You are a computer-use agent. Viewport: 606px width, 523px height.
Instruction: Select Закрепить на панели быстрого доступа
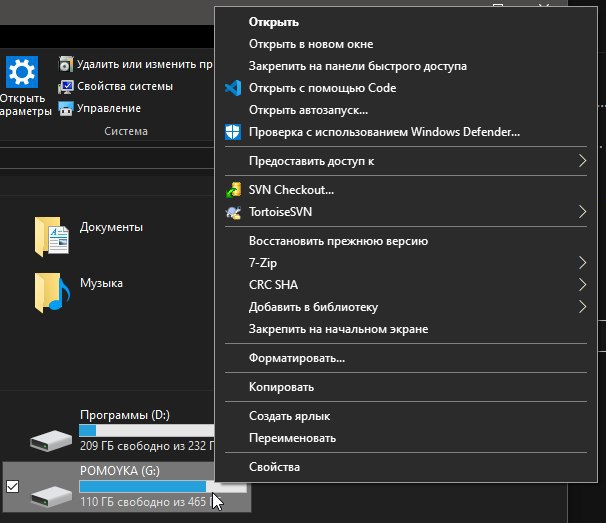[406, 66]
